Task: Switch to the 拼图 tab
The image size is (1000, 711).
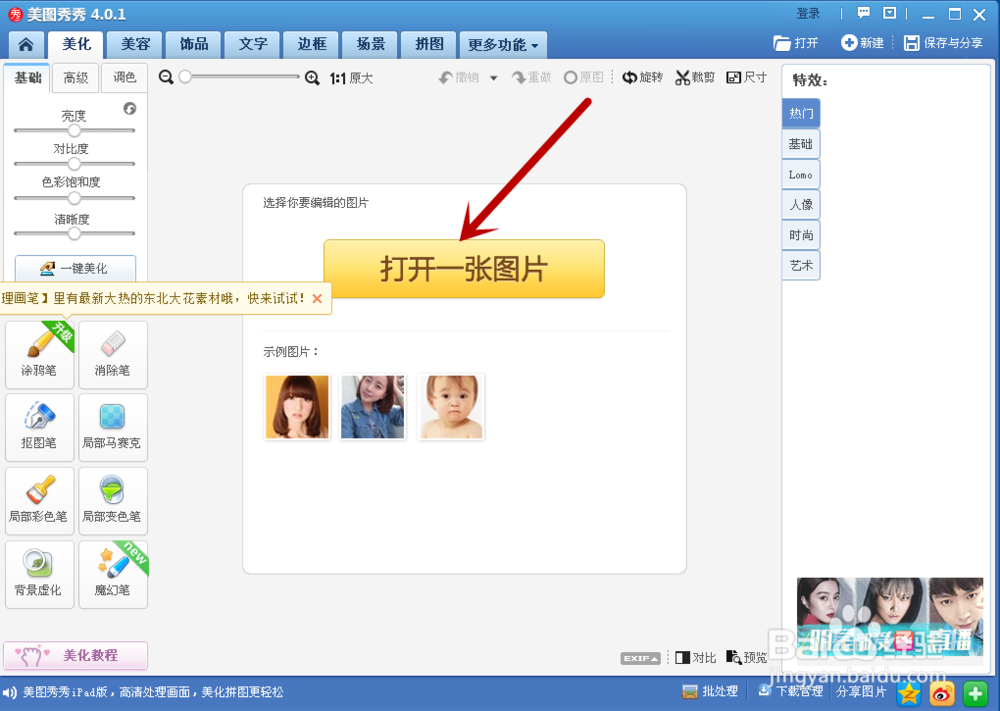Action: 429,44
